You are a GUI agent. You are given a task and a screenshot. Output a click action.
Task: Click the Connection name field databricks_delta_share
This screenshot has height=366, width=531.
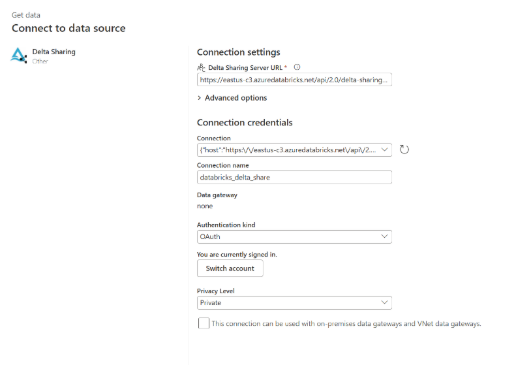(294, 177)
